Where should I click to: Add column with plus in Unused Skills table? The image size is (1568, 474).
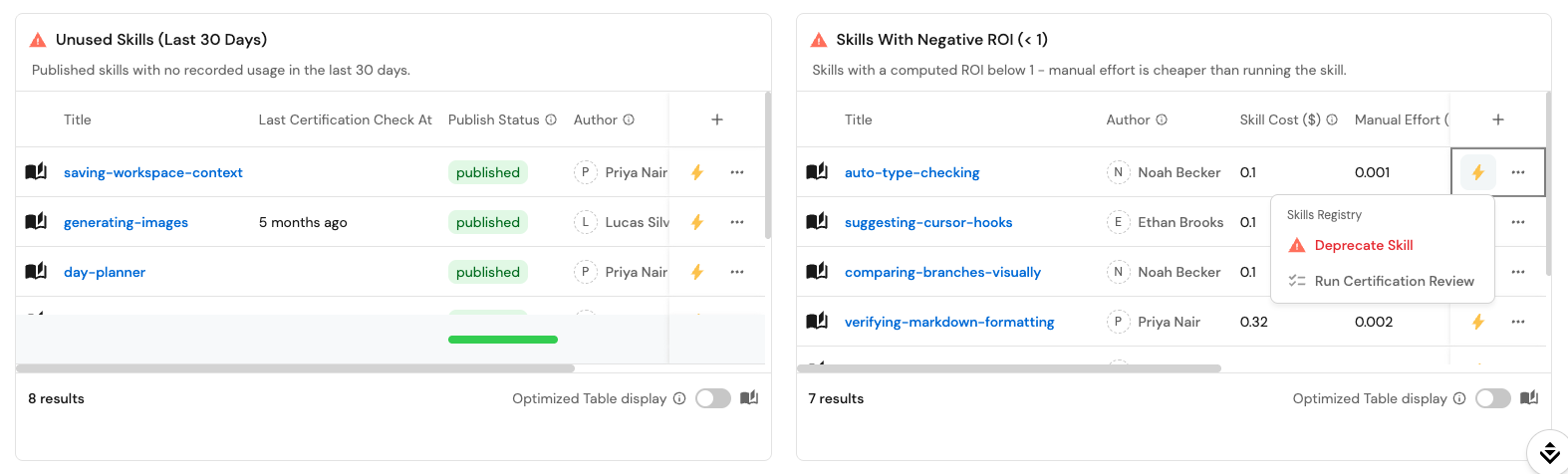[717, 119]
